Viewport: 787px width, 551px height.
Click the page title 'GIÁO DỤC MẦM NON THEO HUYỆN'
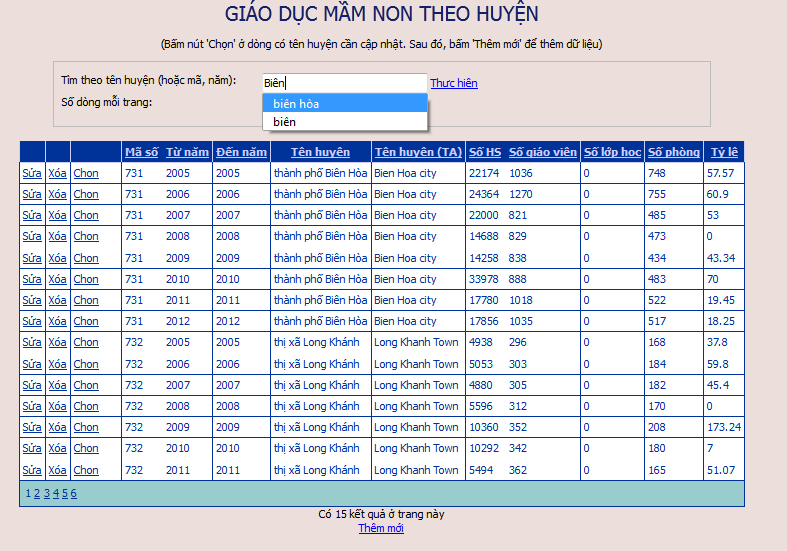(381, 14)
